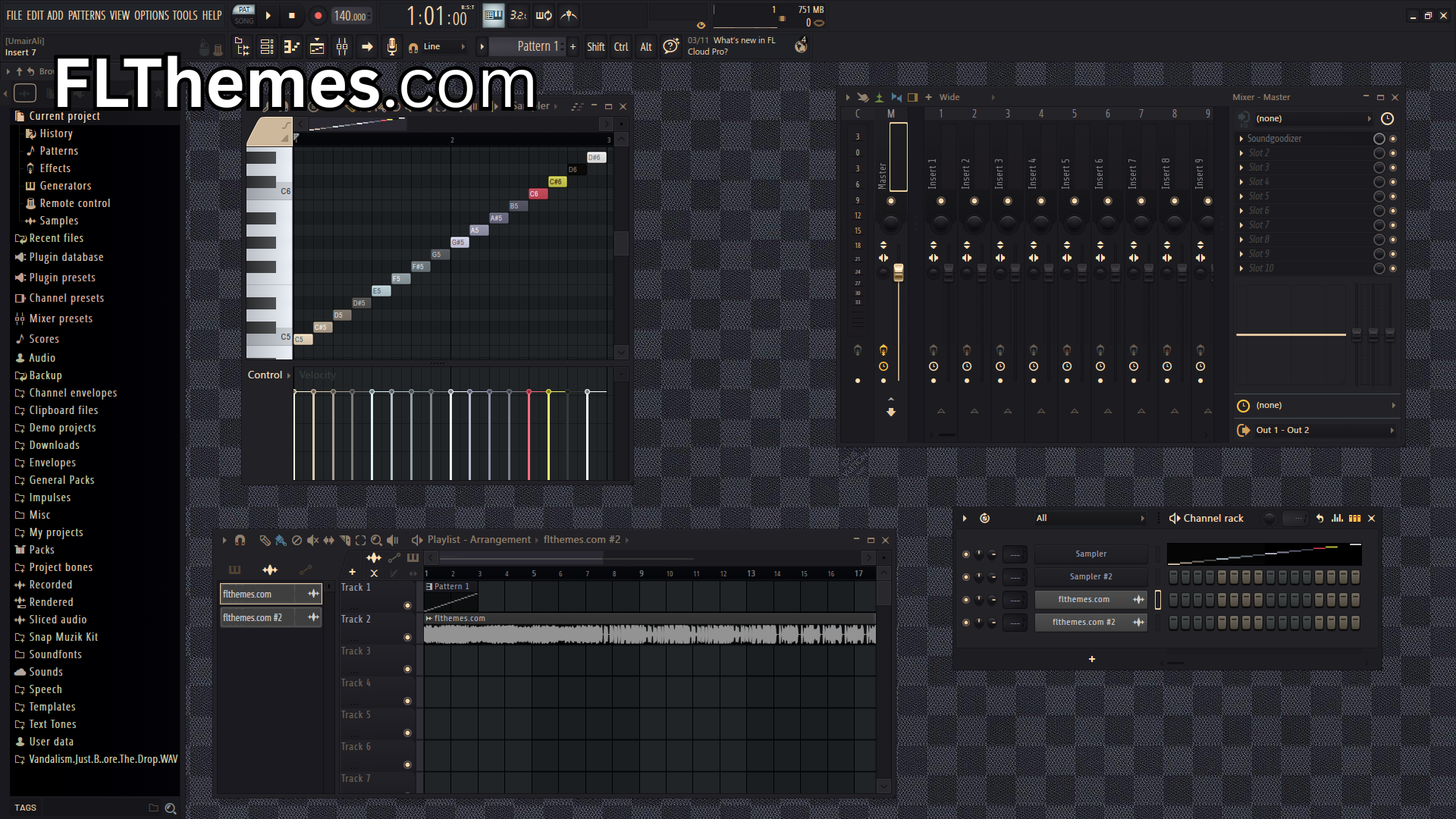Open the OPTIONS menu

pos(152,15)
